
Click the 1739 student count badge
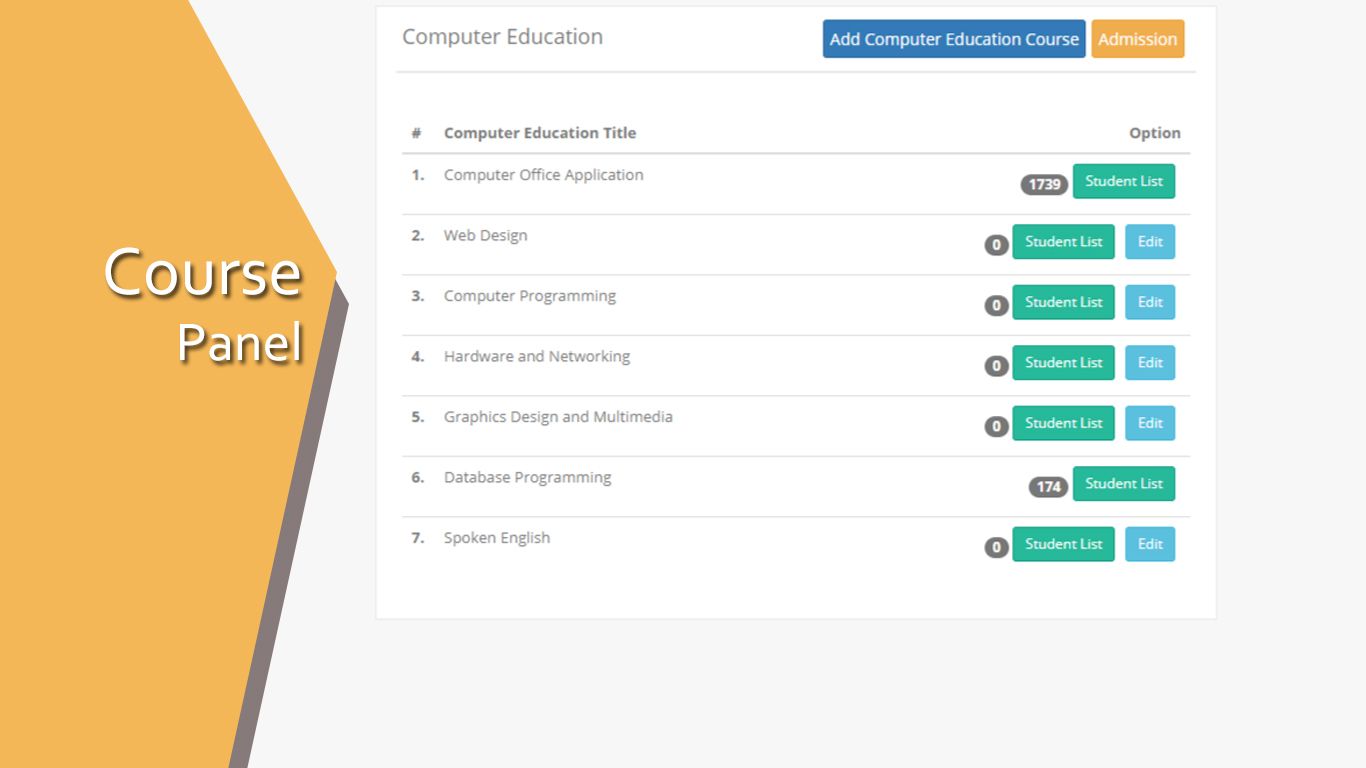click(x=1044, y=185)
